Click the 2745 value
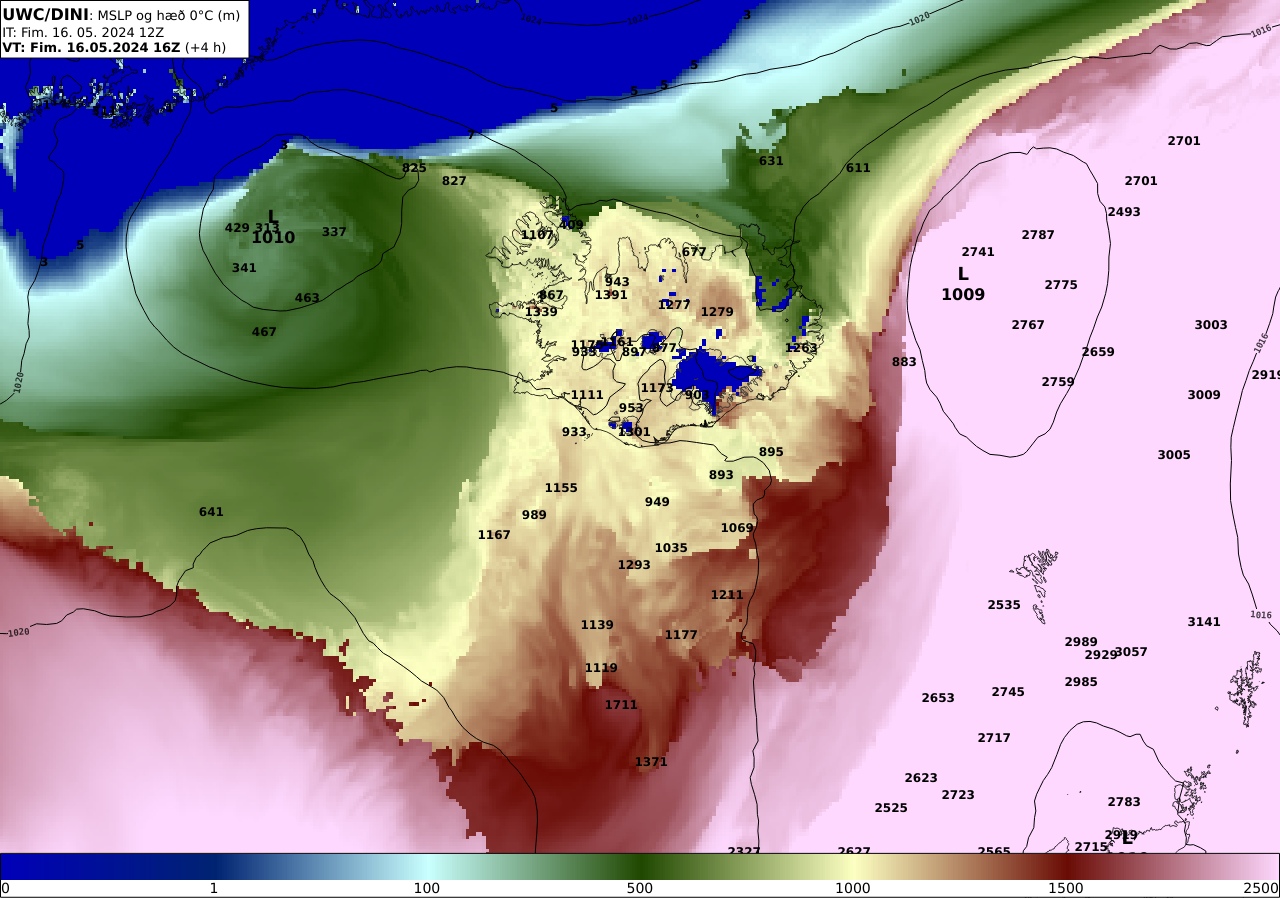 pyautogui.click(x=1008, y=692)
